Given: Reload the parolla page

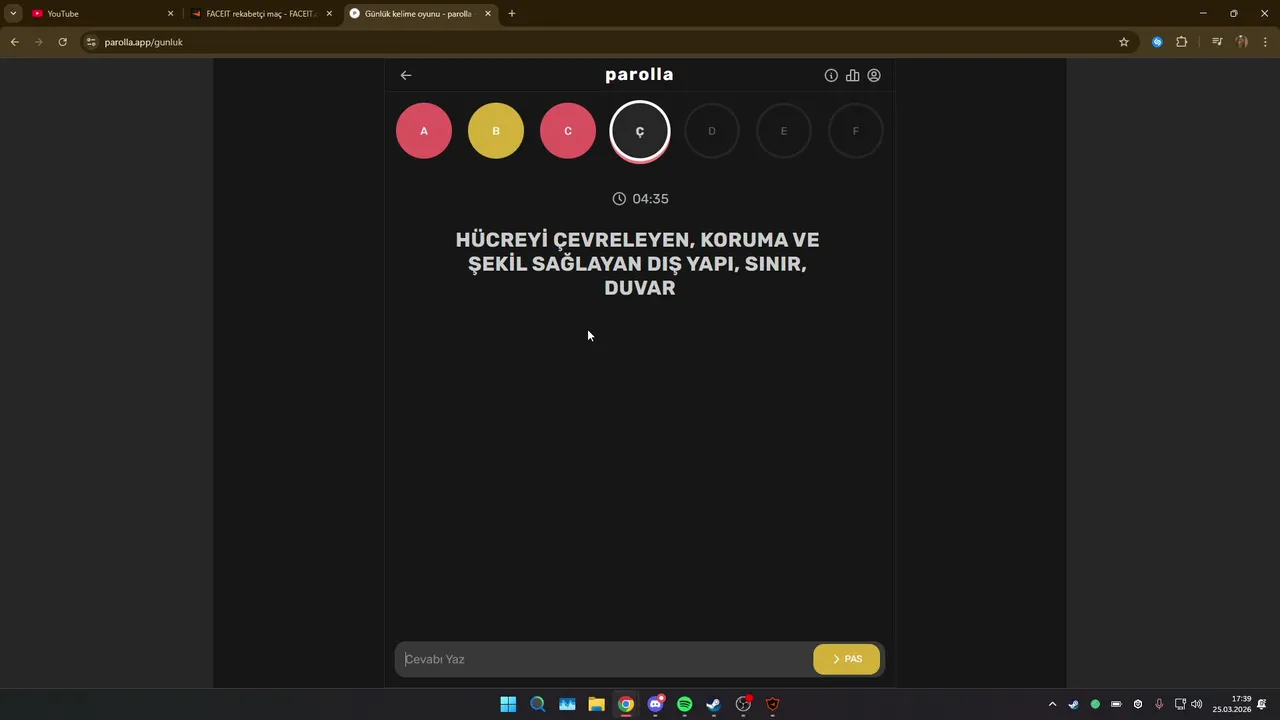Looking at the screenshot, I should (x=63, y=42).
